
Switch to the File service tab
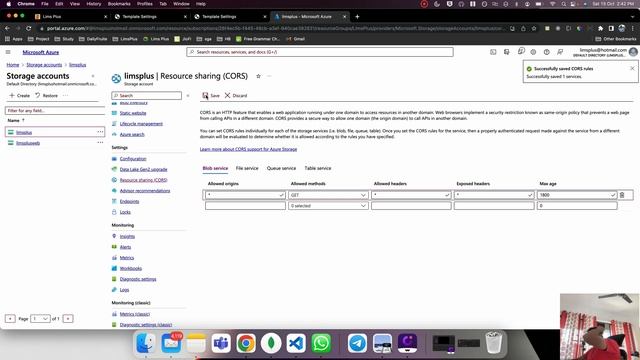[x=247, y=168]
